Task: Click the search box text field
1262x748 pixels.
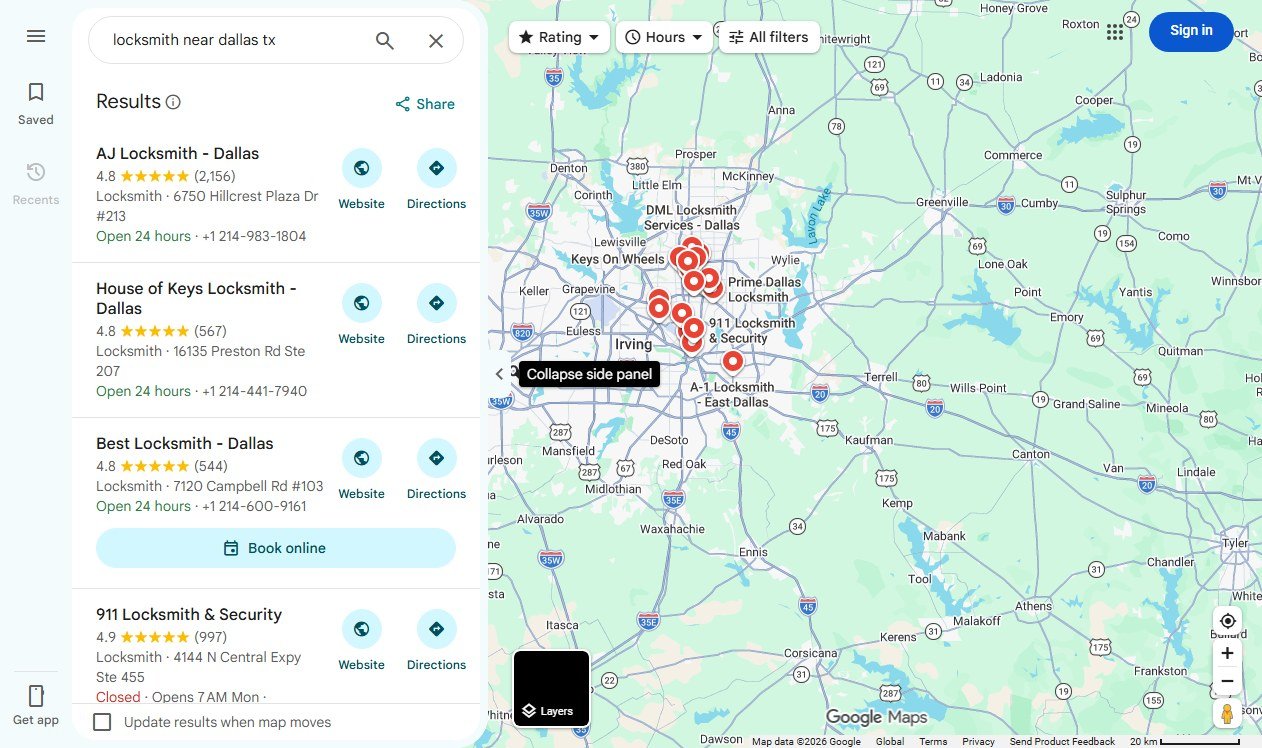Action: pos(235,41)
